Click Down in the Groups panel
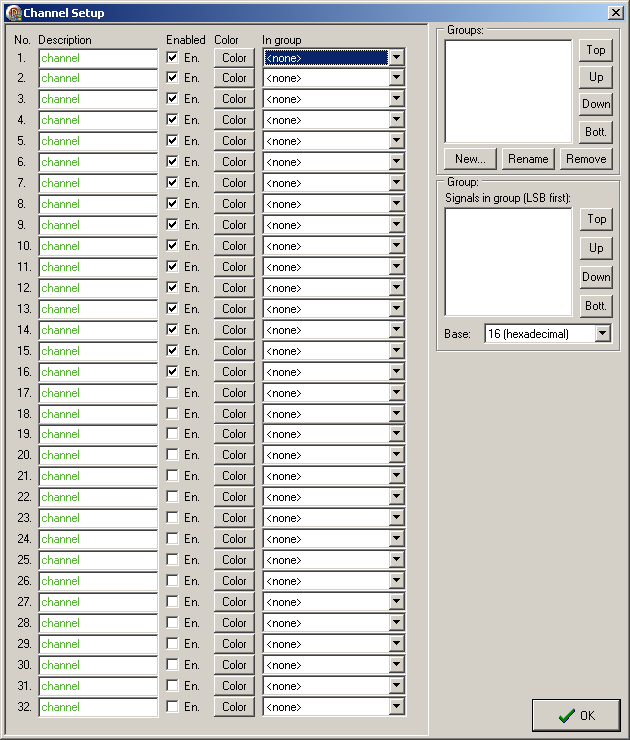630x740 pixels. [x=596, y=104]
